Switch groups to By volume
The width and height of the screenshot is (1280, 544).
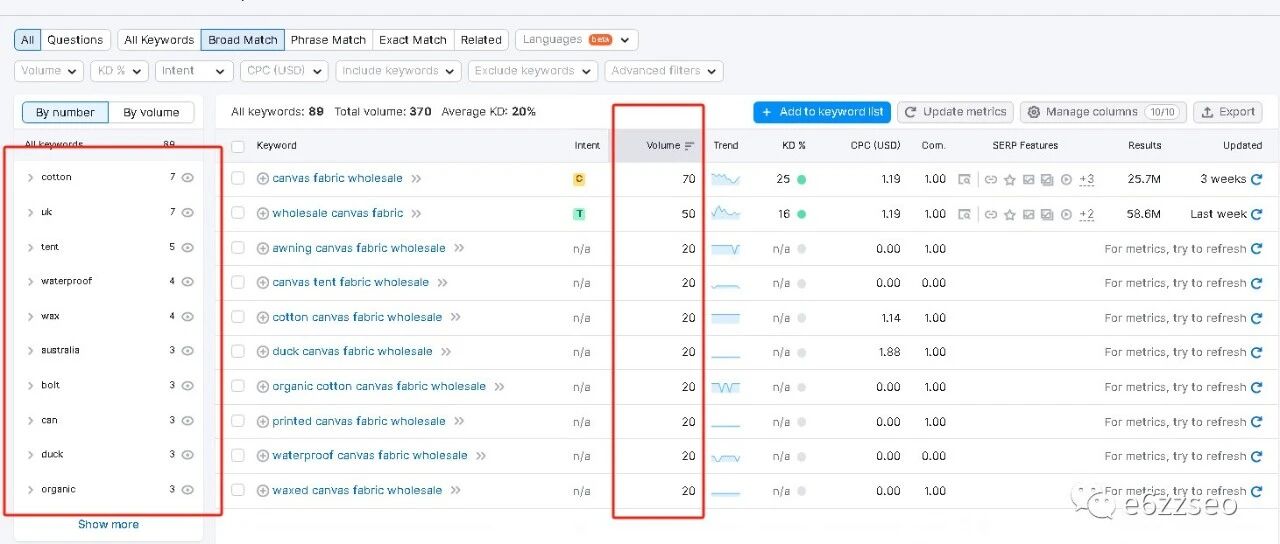point(151,112)
